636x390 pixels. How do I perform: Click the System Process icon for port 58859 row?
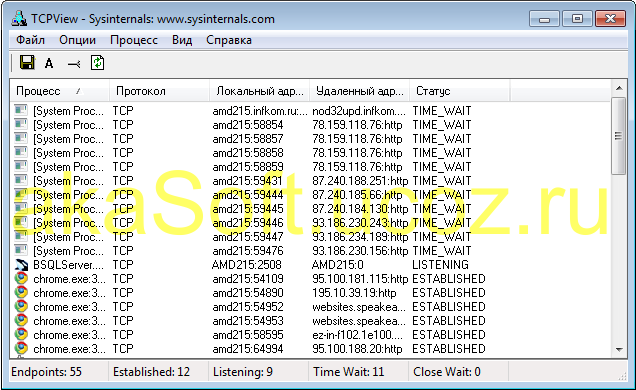21,167
